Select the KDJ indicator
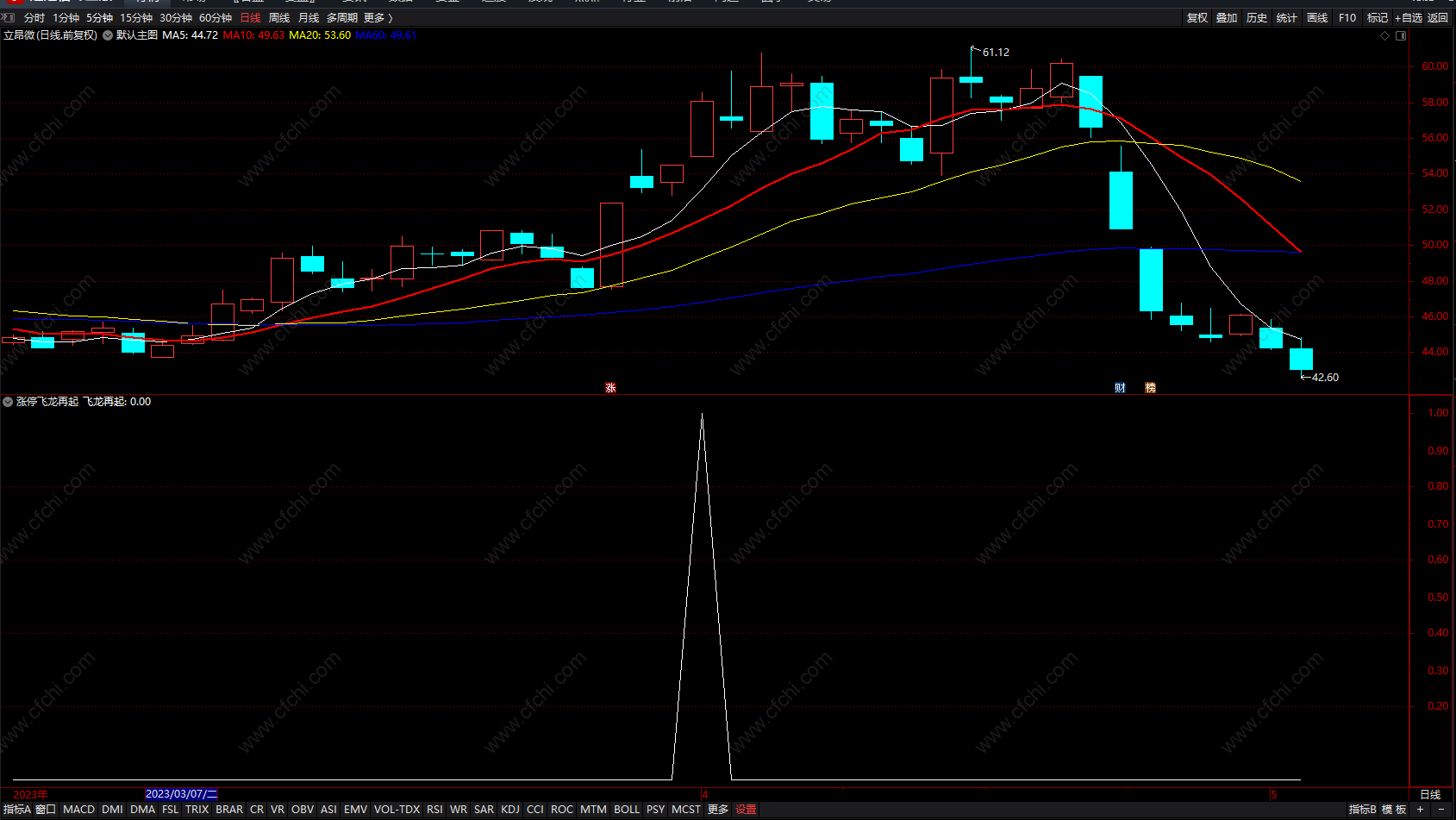The height and width of the screenshot is (820, 1456). [510, 810]
